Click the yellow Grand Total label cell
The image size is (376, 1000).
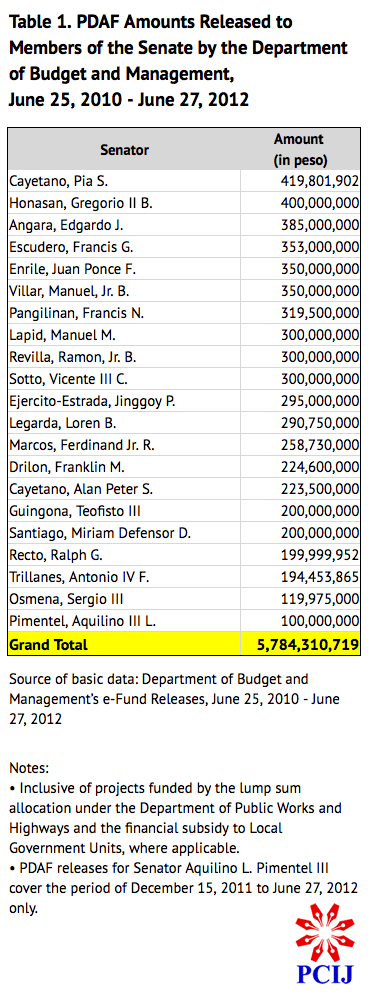coord(124,644)
